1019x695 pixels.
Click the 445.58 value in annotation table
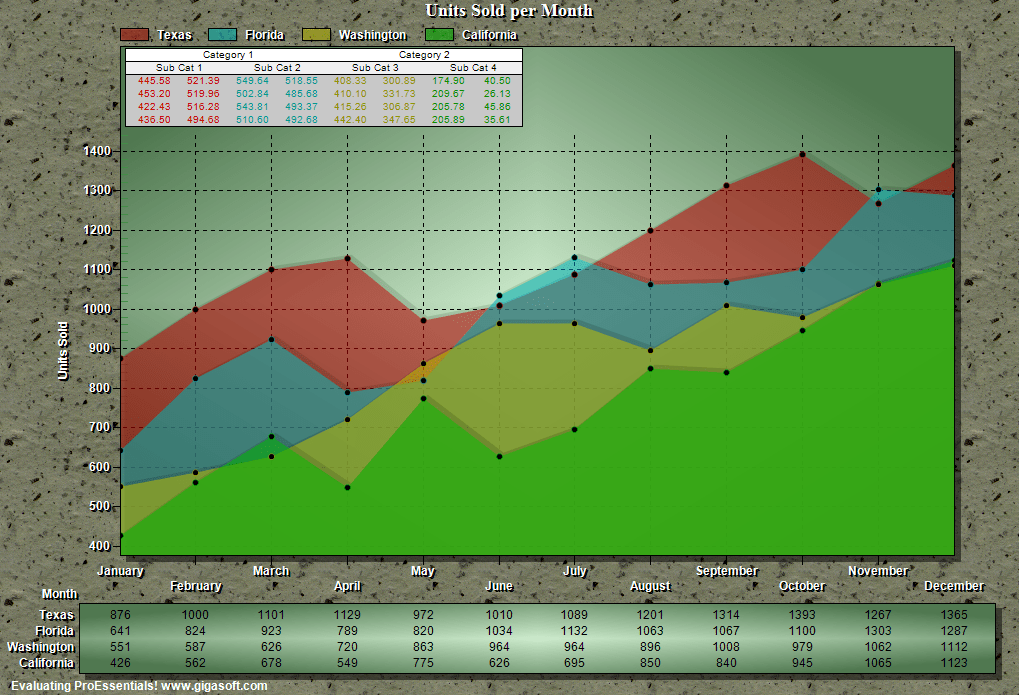point(154,81)
